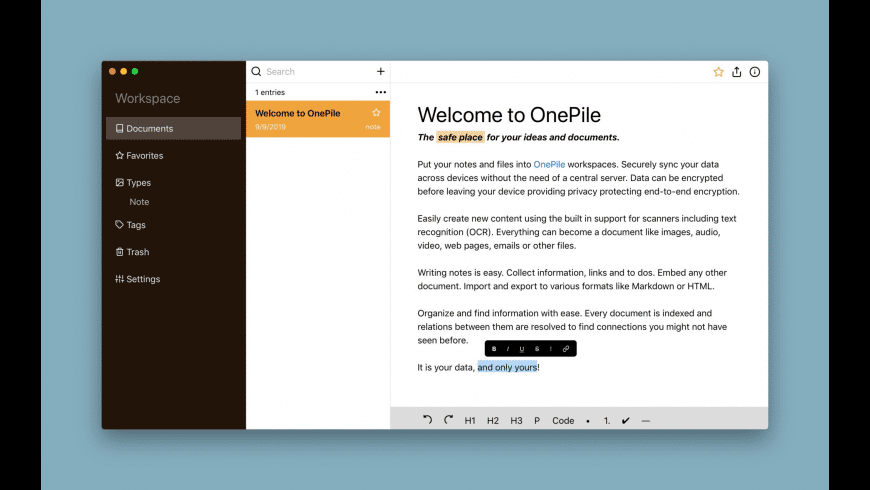Click the share/export icon in header
The width and height of the screenshot is (870, 490).
pos(736,72)
